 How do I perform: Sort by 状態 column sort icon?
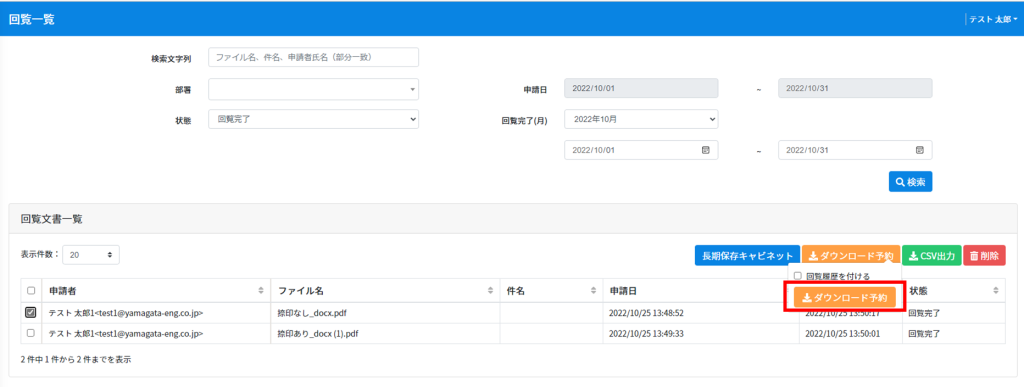coord(997,290)
